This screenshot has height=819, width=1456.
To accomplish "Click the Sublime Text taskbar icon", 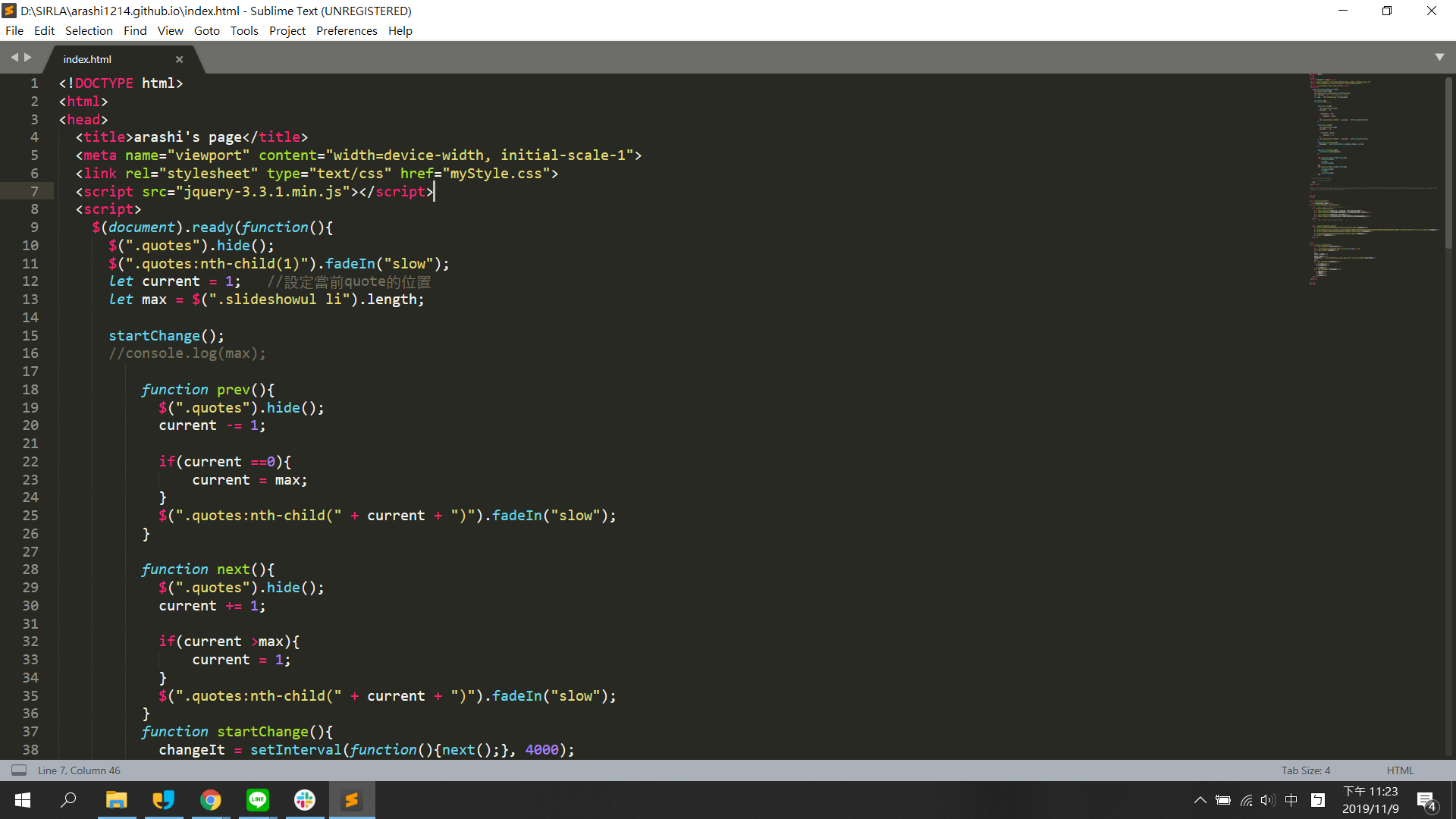I will coord(352,800).
